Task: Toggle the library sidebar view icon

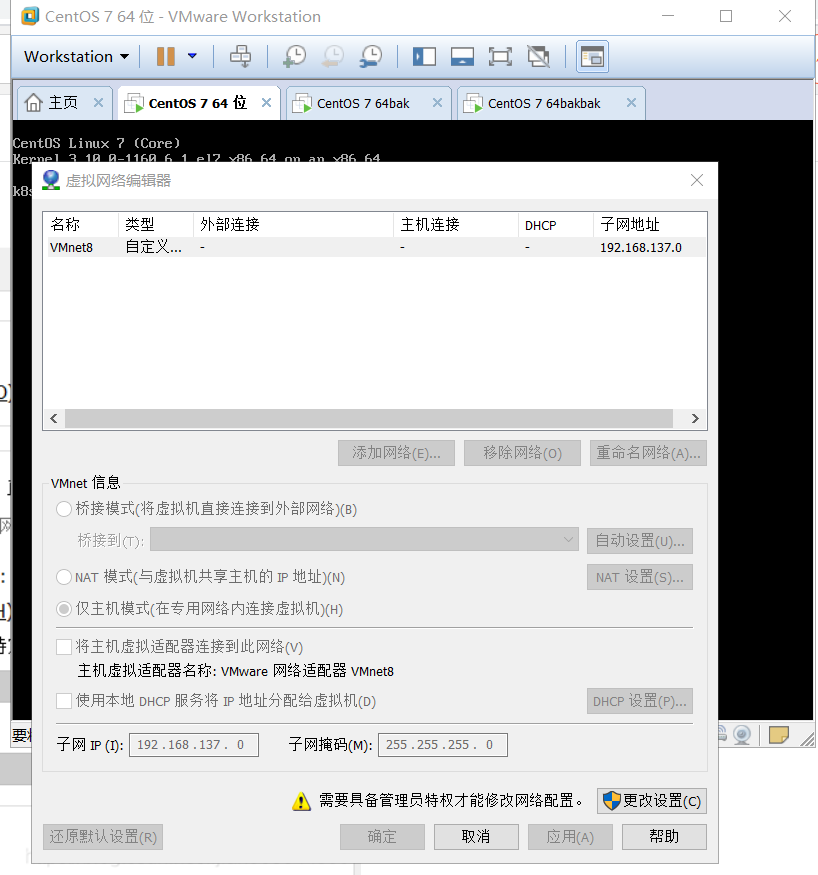Action: [x=424, y=56]
